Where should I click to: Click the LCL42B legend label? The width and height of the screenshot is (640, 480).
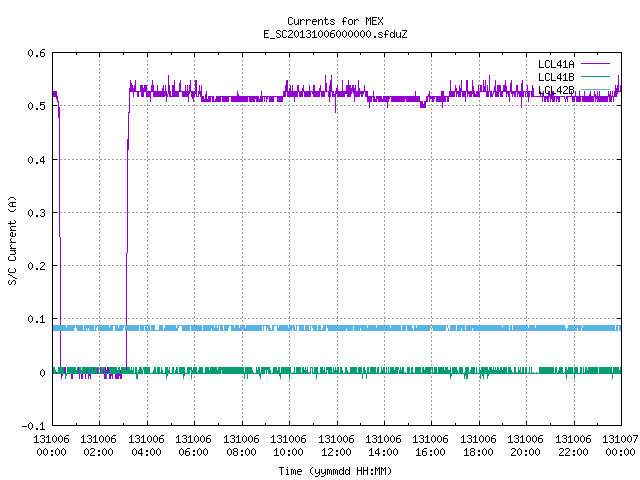coord(556,90)
